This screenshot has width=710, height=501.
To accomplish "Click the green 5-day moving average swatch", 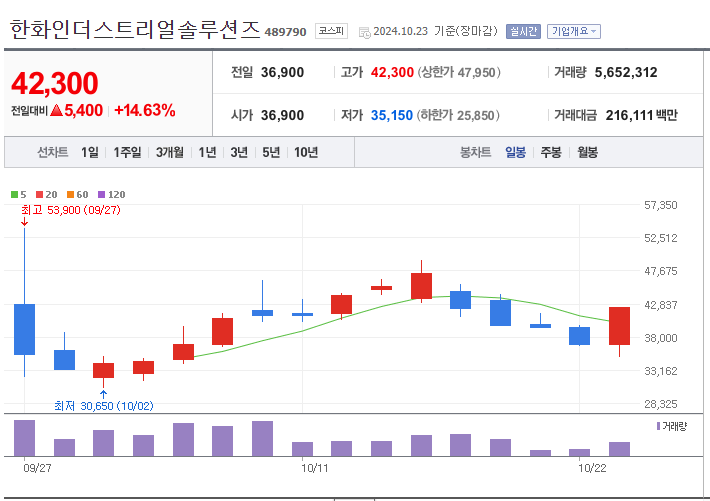I will click(14, 195).
